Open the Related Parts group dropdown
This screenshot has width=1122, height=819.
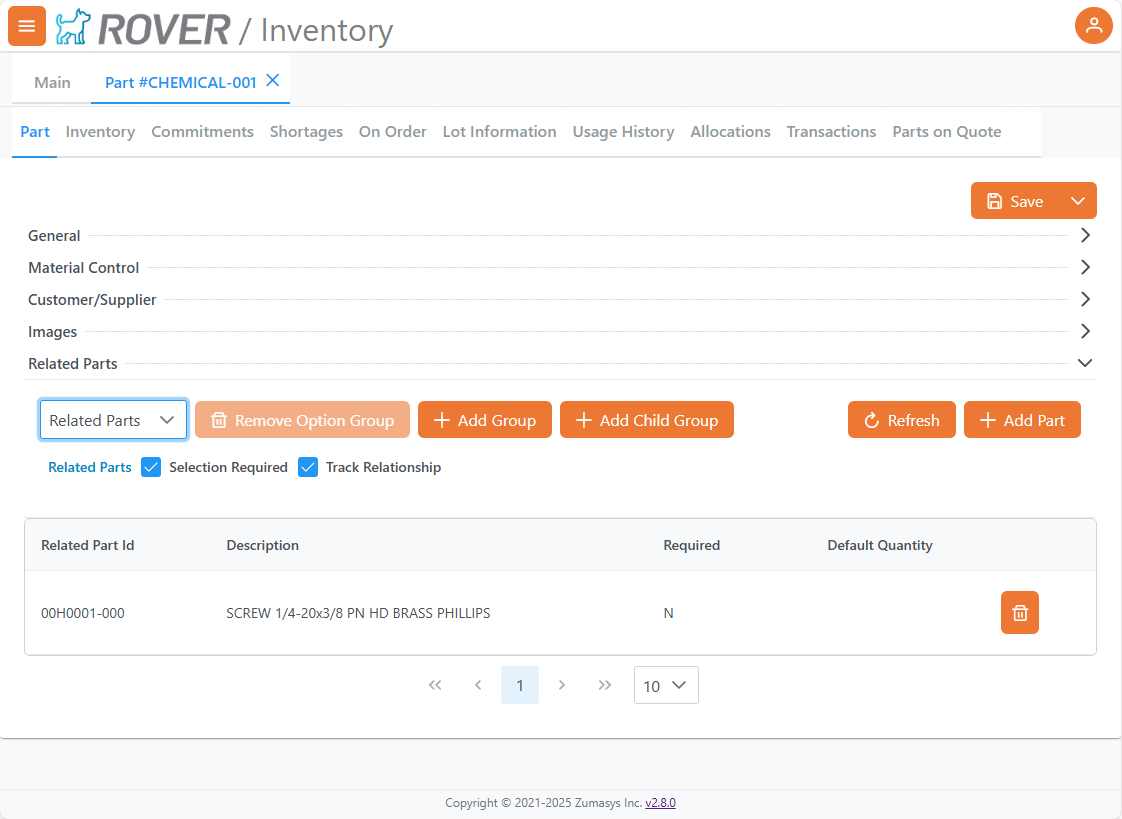pos(113,420)
